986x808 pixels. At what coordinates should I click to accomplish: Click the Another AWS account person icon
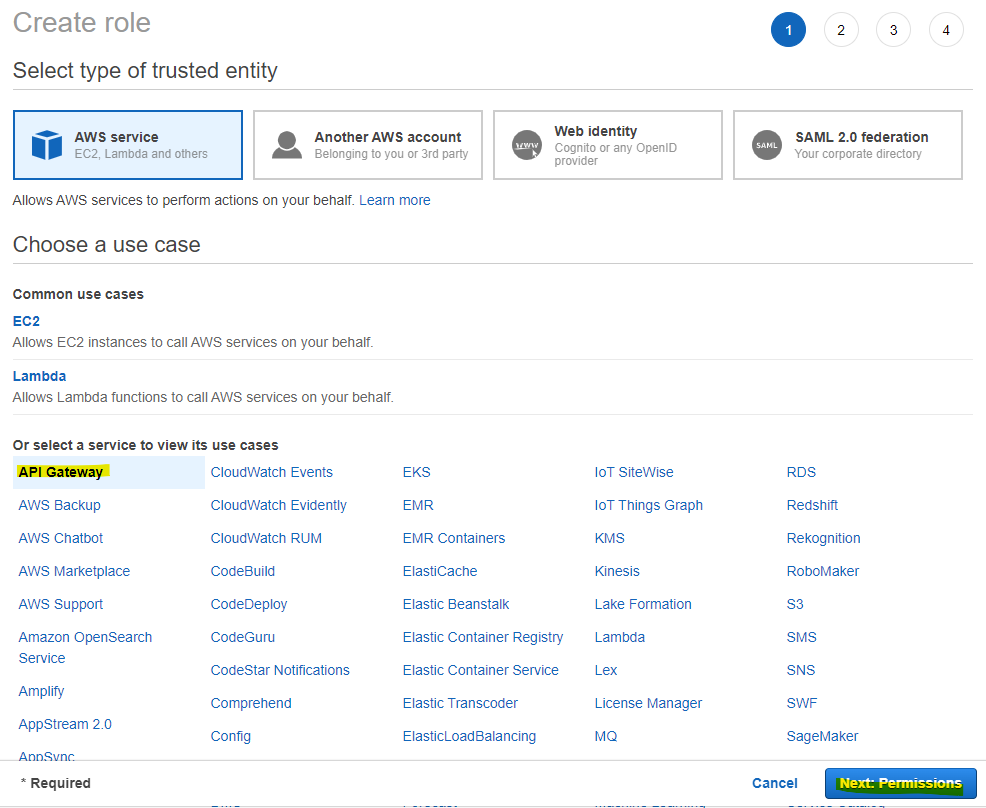click(287, 144)
